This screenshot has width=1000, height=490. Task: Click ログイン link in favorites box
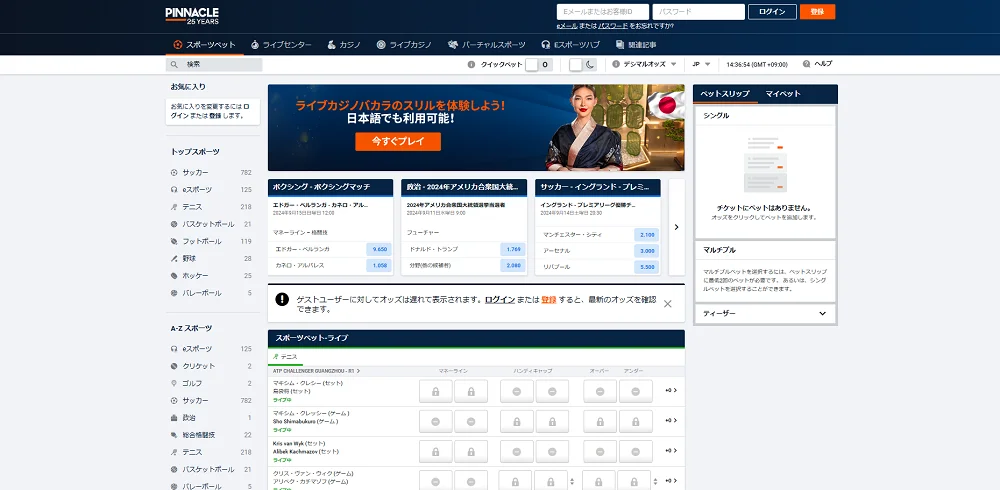(x=210, y=111)
